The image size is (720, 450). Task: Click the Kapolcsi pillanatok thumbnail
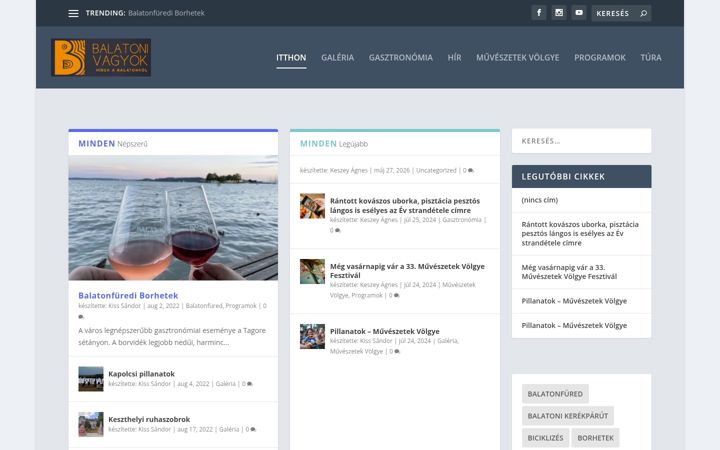point(91,379)
